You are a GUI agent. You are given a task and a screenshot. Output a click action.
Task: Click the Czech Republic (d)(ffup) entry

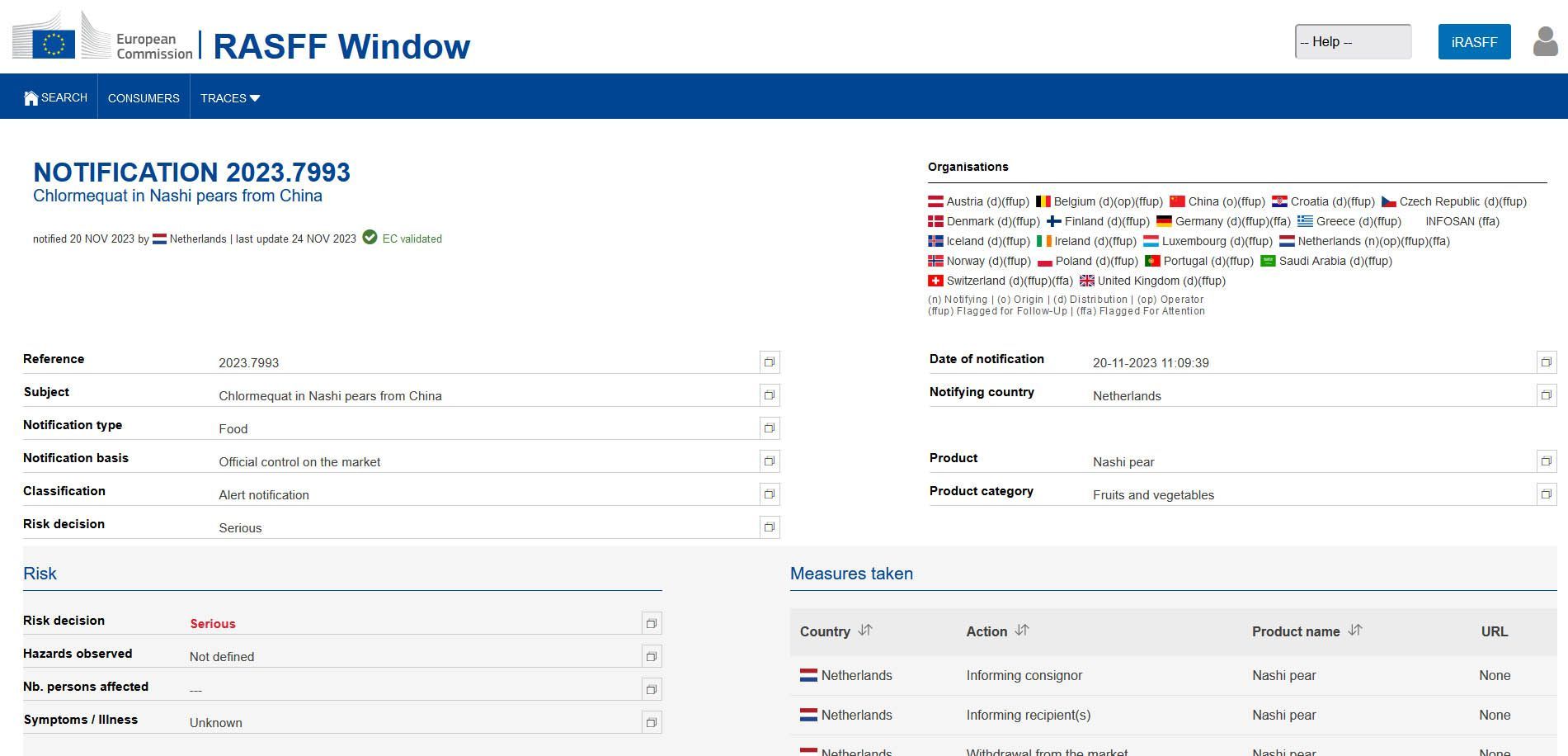(1454, 201)
